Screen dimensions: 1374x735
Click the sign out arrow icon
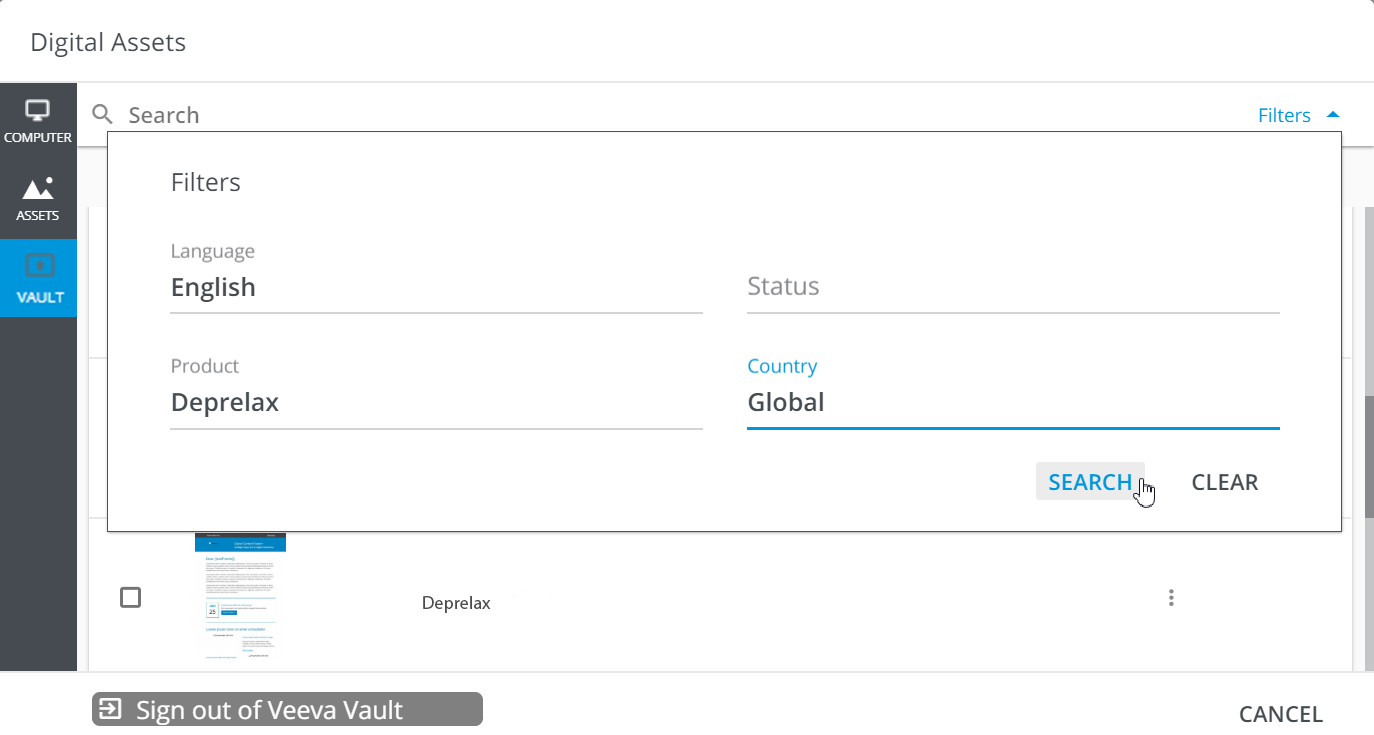click(111, 710)
